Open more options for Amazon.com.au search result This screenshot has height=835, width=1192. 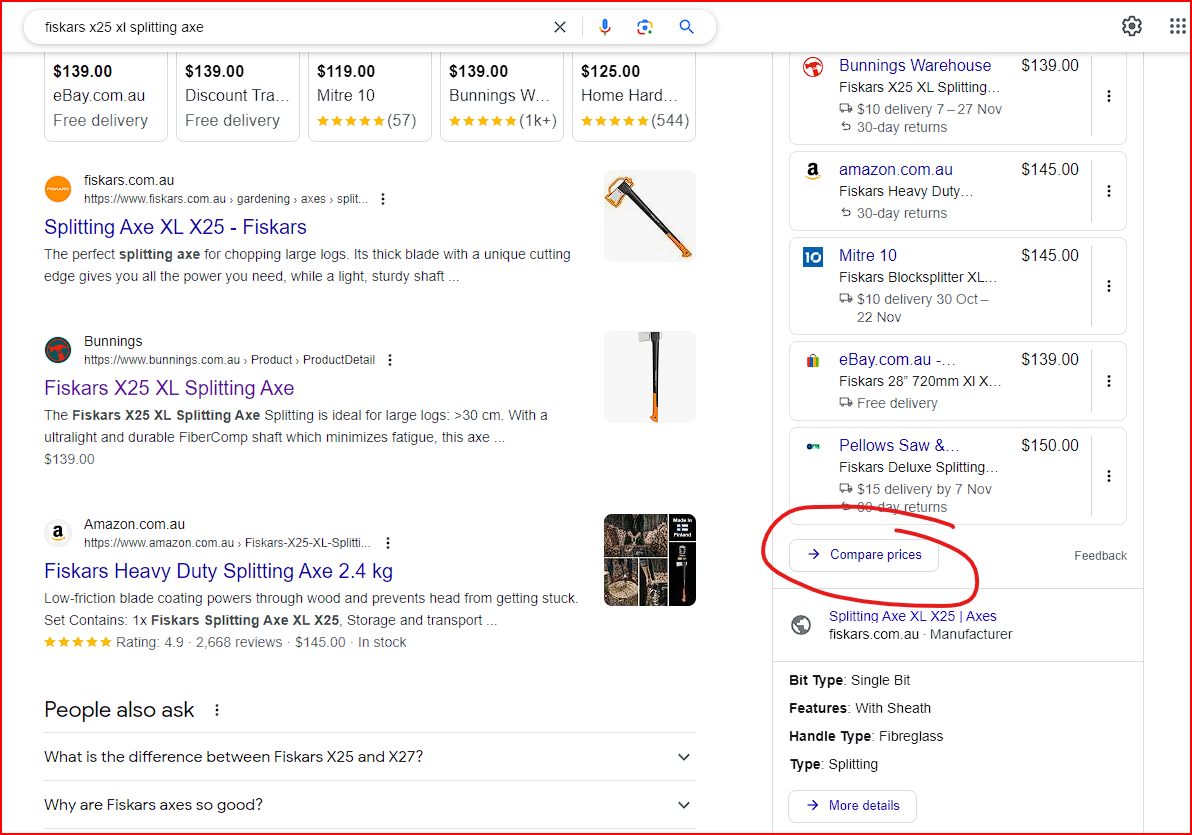pyautogui.click(x=388, y=543)
